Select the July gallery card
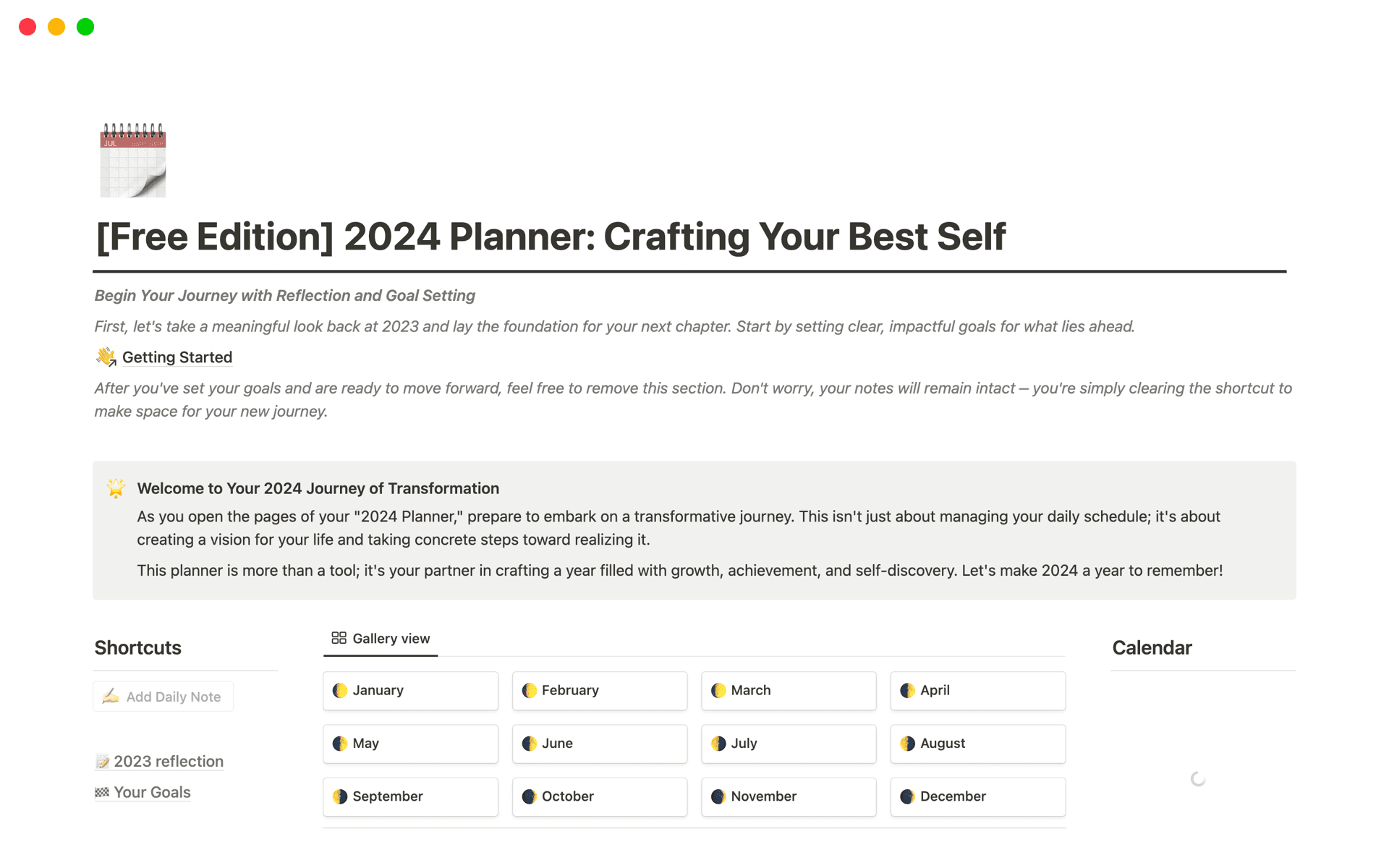Viewport: 1389px width, 868px height. (x=788, y=744)
